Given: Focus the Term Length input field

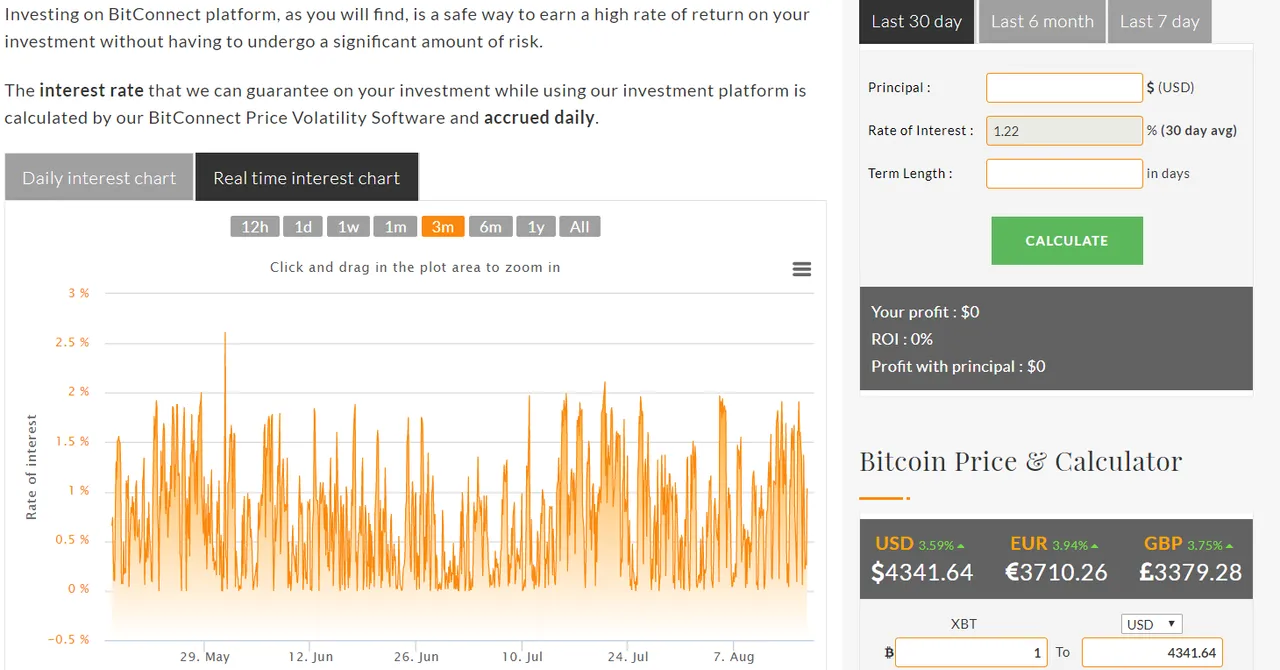Looking at the screenshot, I should pos(1064,174).
